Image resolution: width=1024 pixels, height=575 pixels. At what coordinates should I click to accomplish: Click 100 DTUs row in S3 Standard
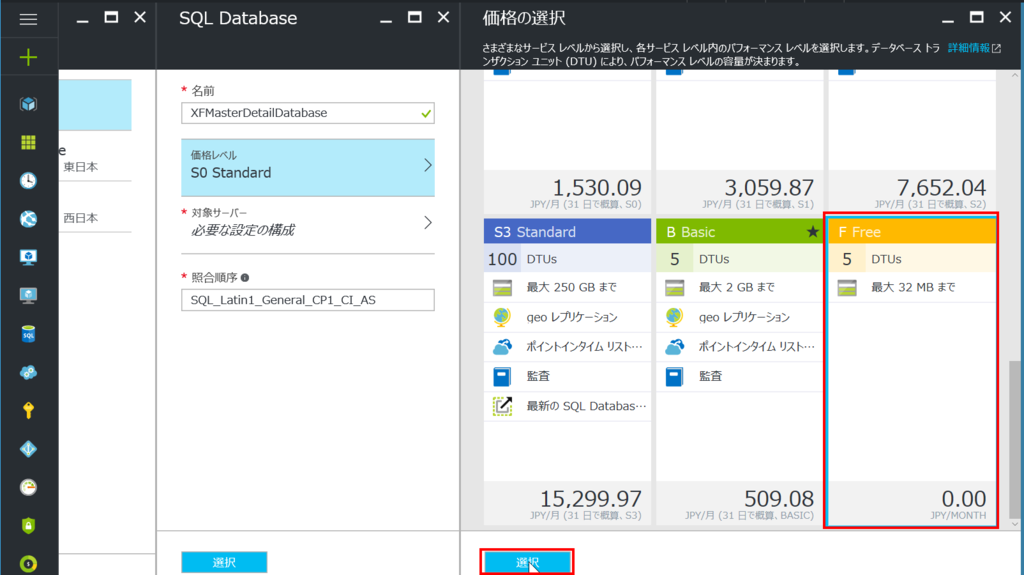click(567, 259)
